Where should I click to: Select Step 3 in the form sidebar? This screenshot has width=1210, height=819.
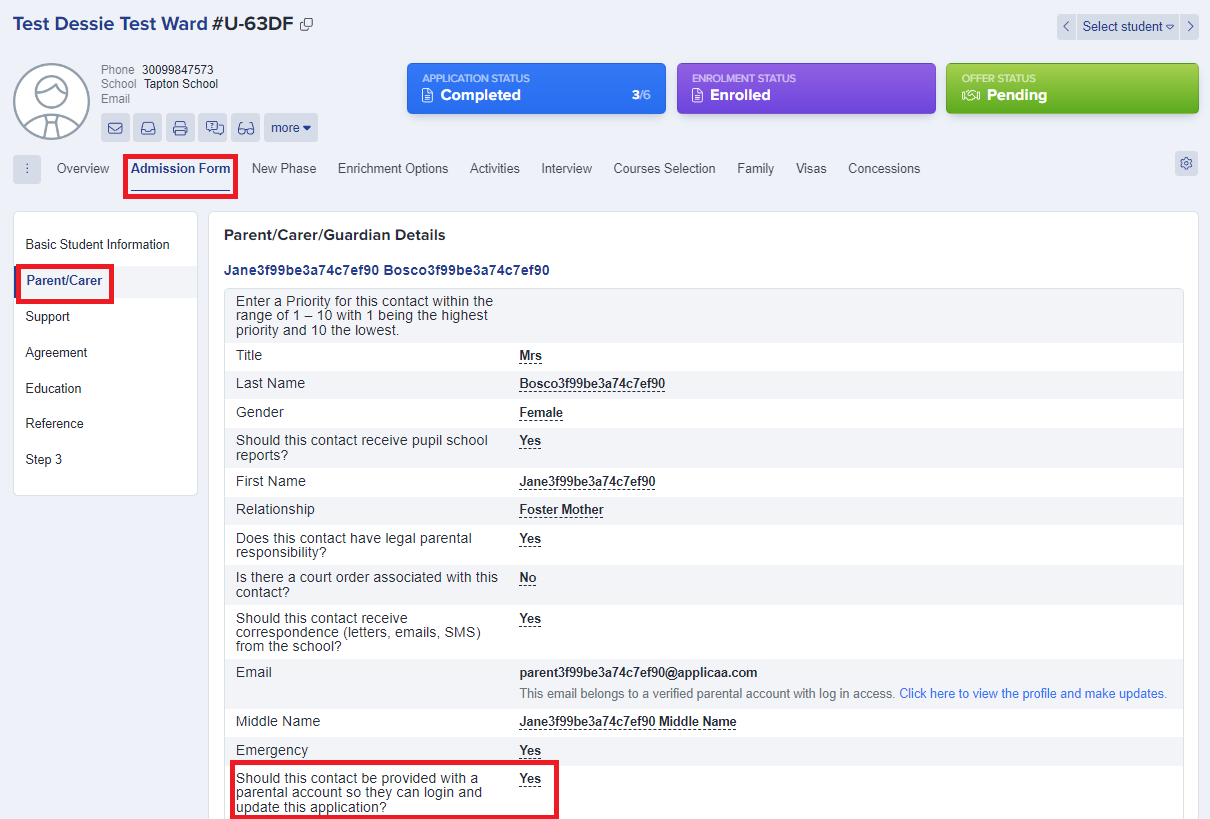coord(44,459)
